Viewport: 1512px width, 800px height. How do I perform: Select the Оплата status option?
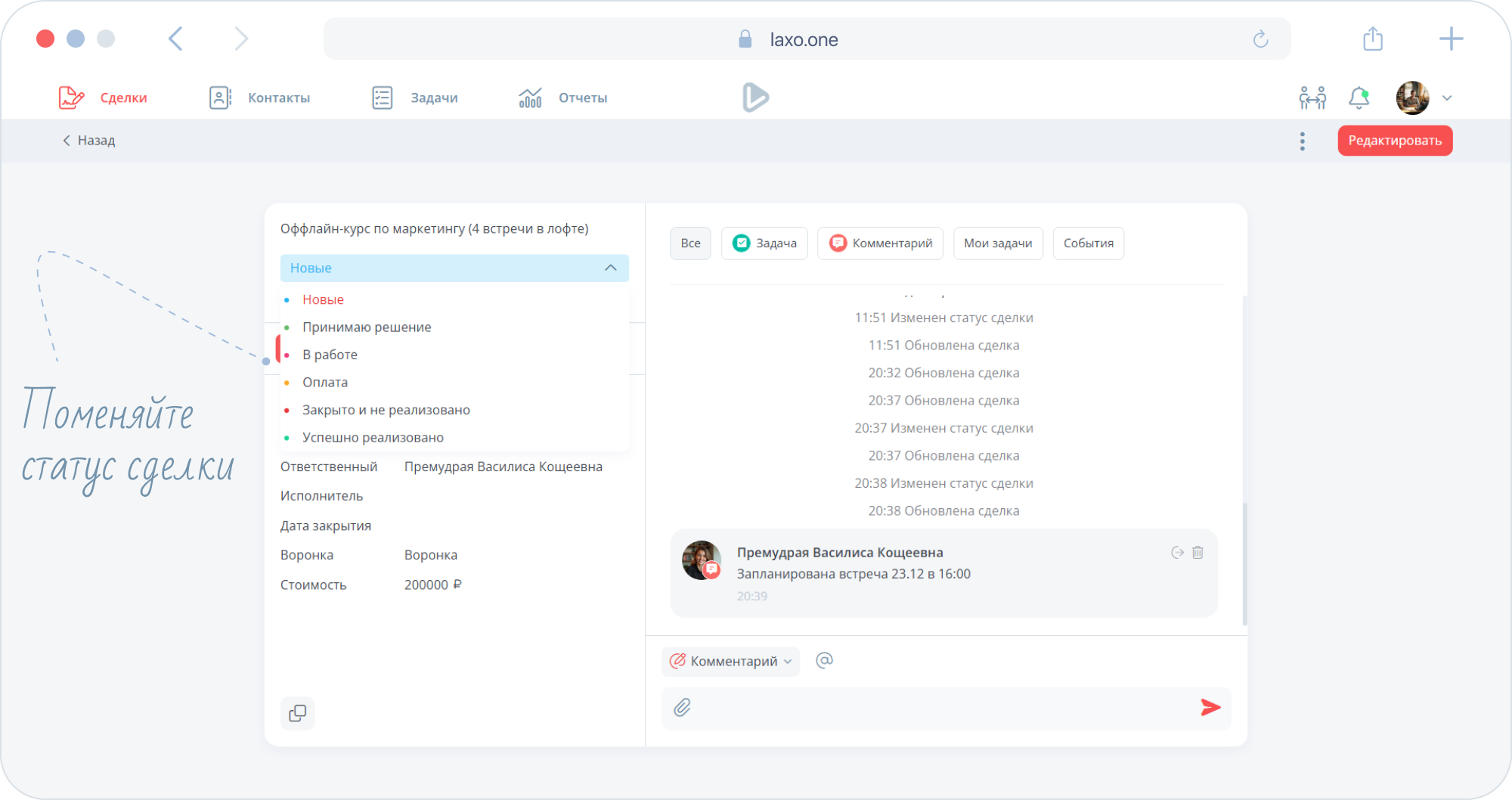[x=325, y=383]
